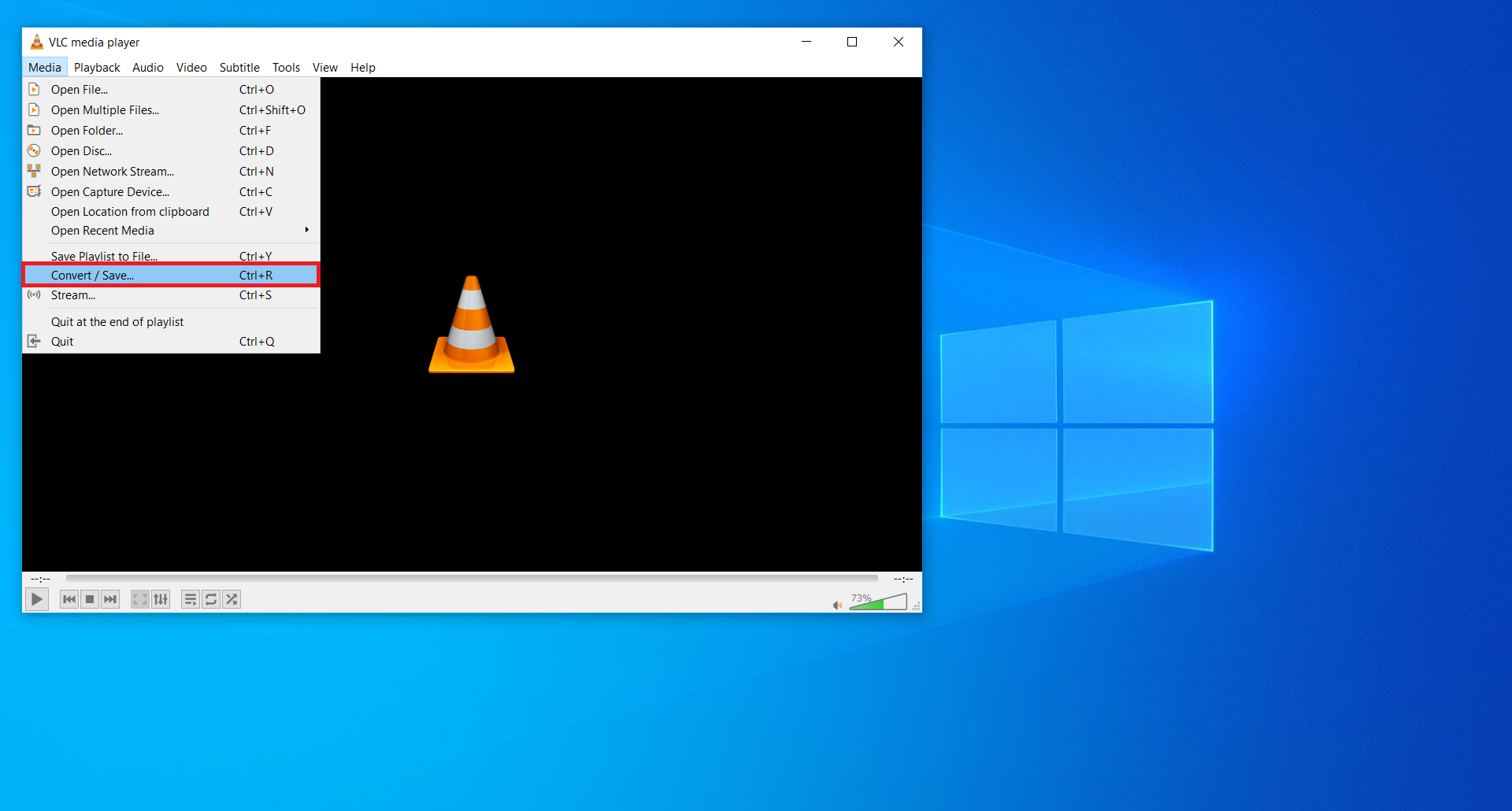Viewport: 1512px width, 811px height.
Task: Toggle loop repeat mode
Action: [211, 599]
